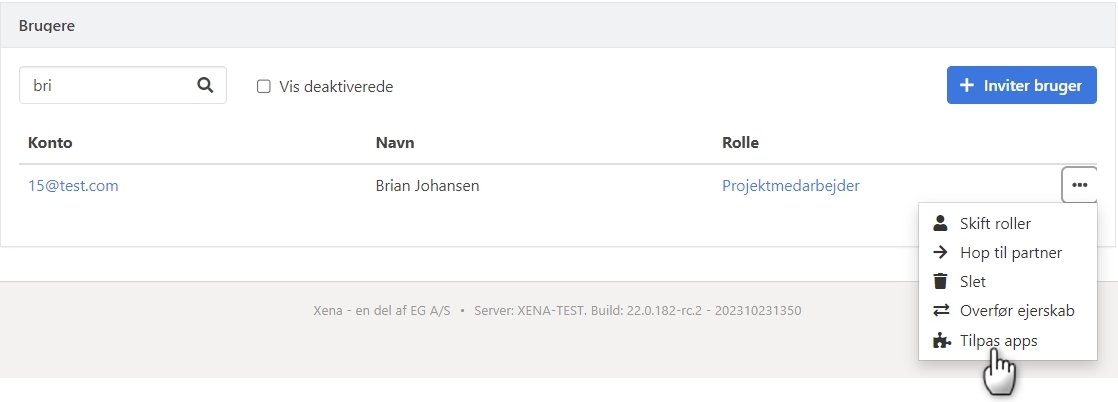Click the Brugere panel heading

click(47, 25)
